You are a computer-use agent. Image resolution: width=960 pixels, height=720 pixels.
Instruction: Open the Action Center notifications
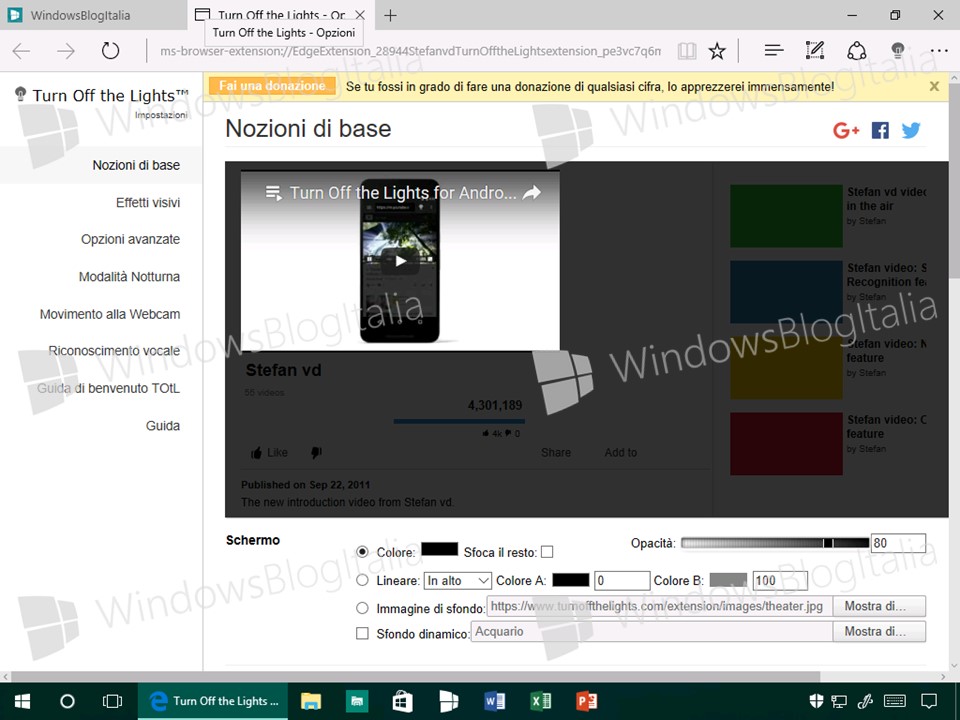pos(929,701)
